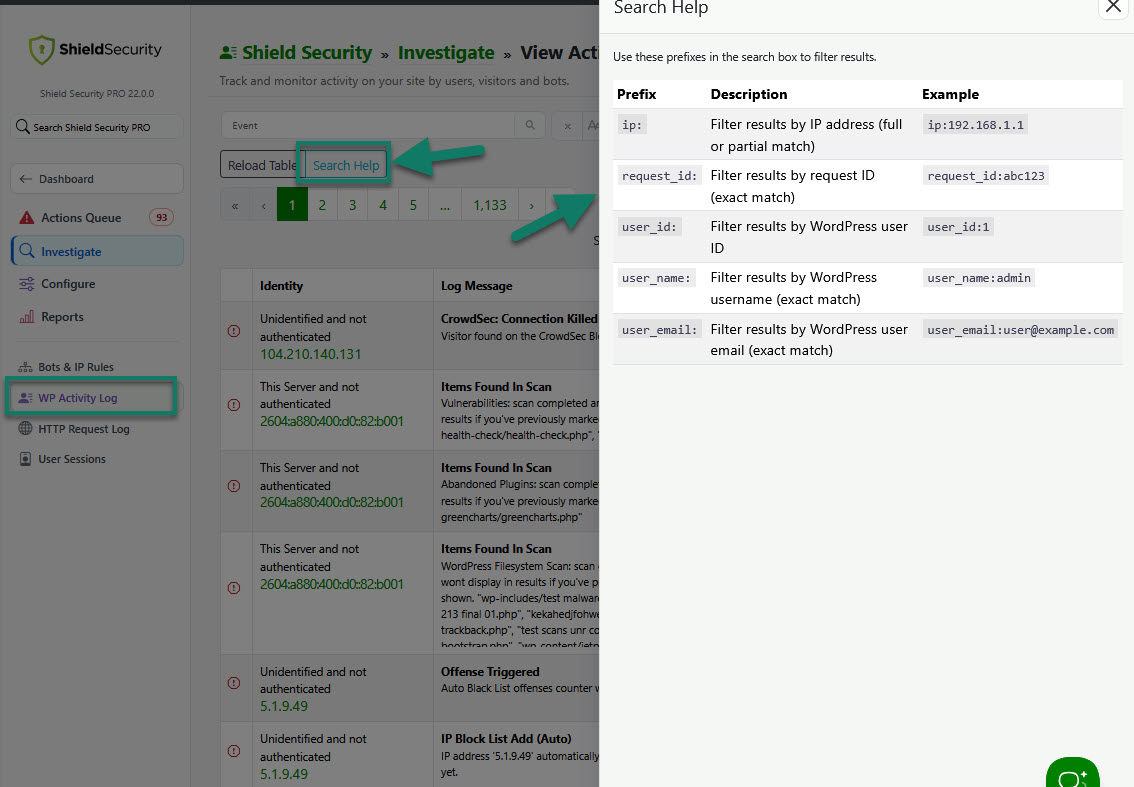Click IP 104.210.140.131 link

coord(310,354)
